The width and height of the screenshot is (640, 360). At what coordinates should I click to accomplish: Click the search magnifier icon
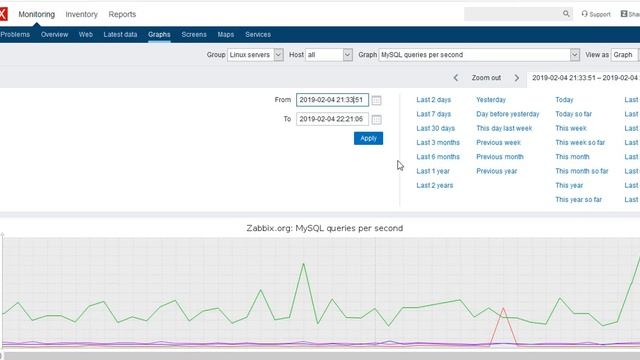tap(566, 14)
